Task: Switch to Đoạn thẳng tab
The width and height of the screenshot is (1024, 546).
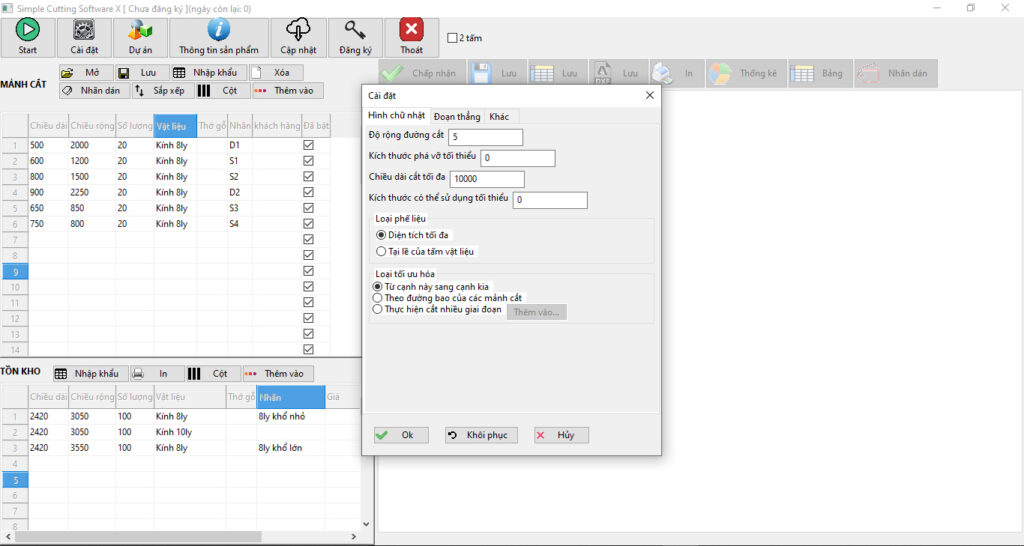Action: pyautogui.click(x=457, y=117)
